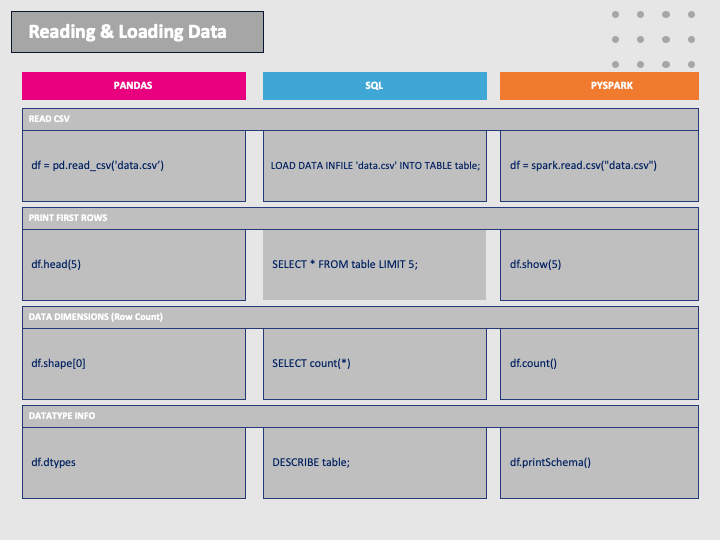Viewport: 720px width, 540px height.
Task: Click the df.show(5) code cell
Action: (599, 265)
